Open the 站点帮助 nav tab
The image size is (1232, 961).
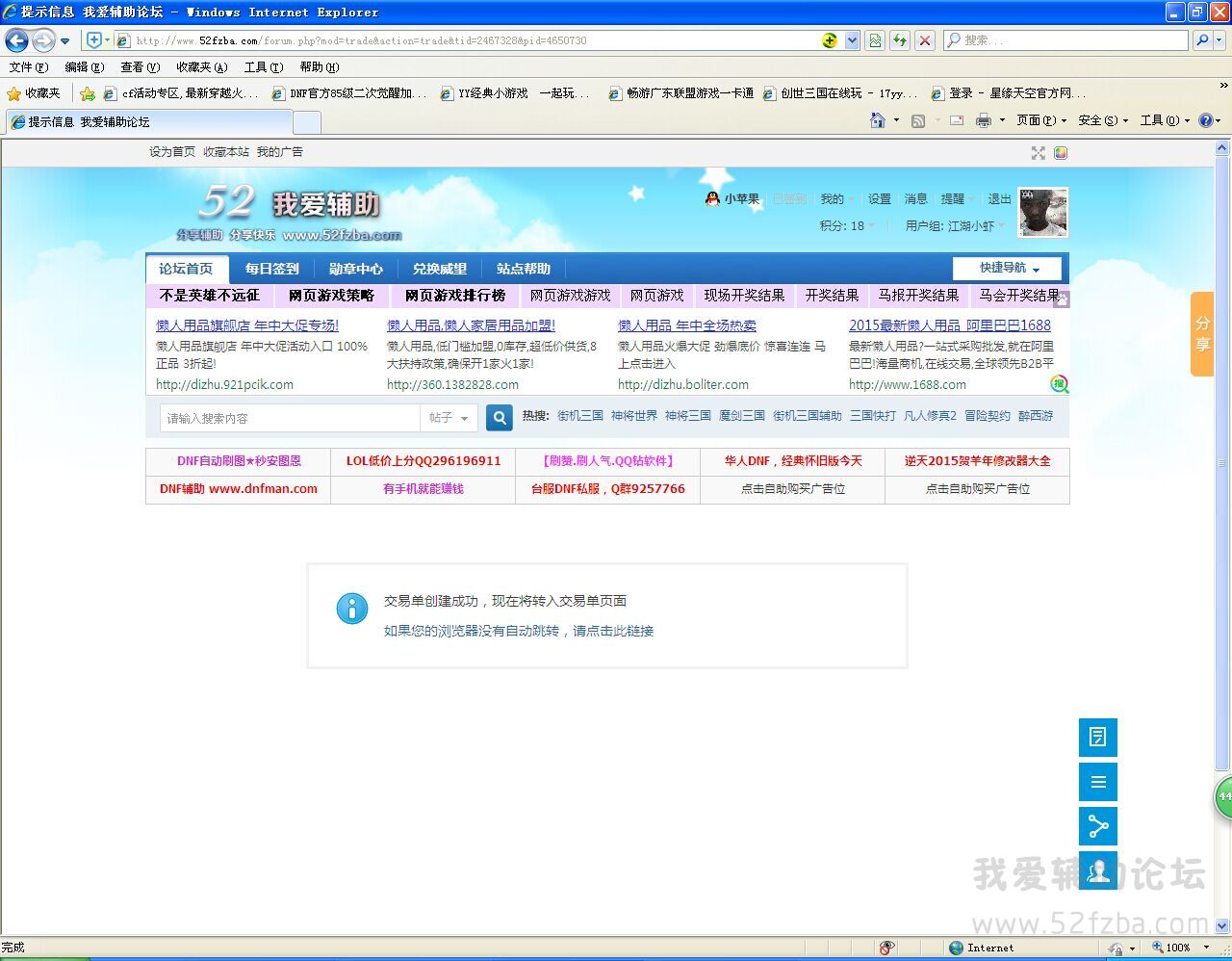pos(524,269)
